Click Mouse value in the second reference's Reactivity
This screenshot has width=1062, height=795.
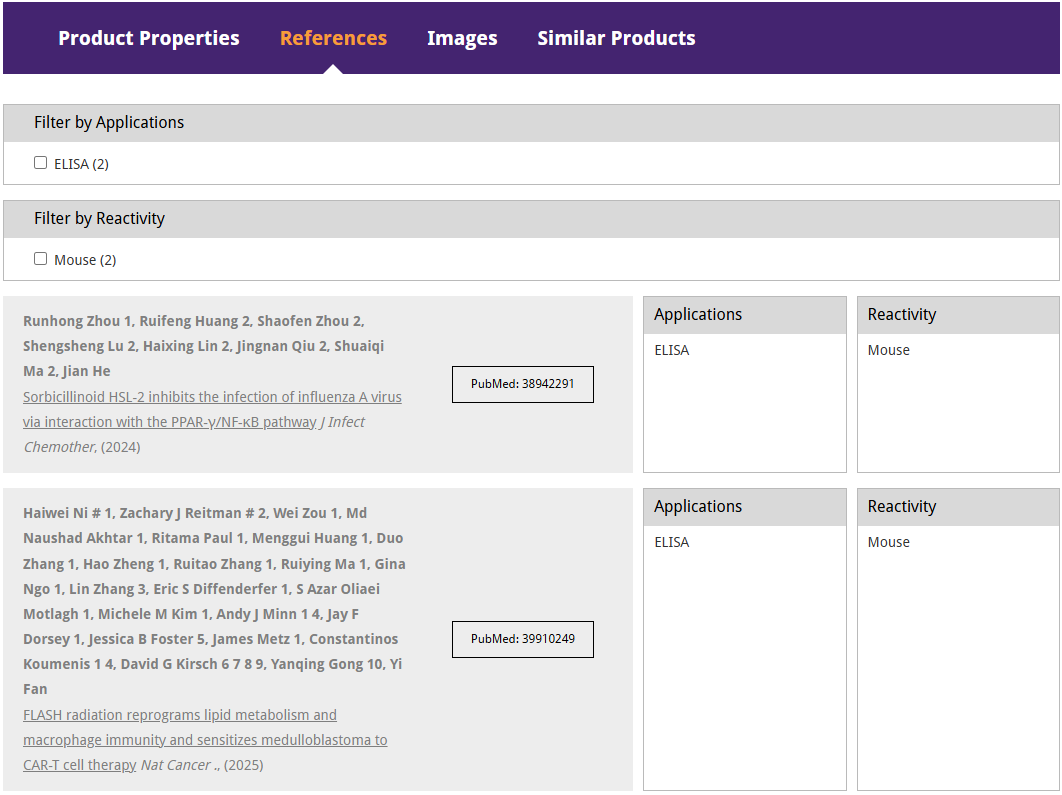pyautogui.click(x=889, y=542)
